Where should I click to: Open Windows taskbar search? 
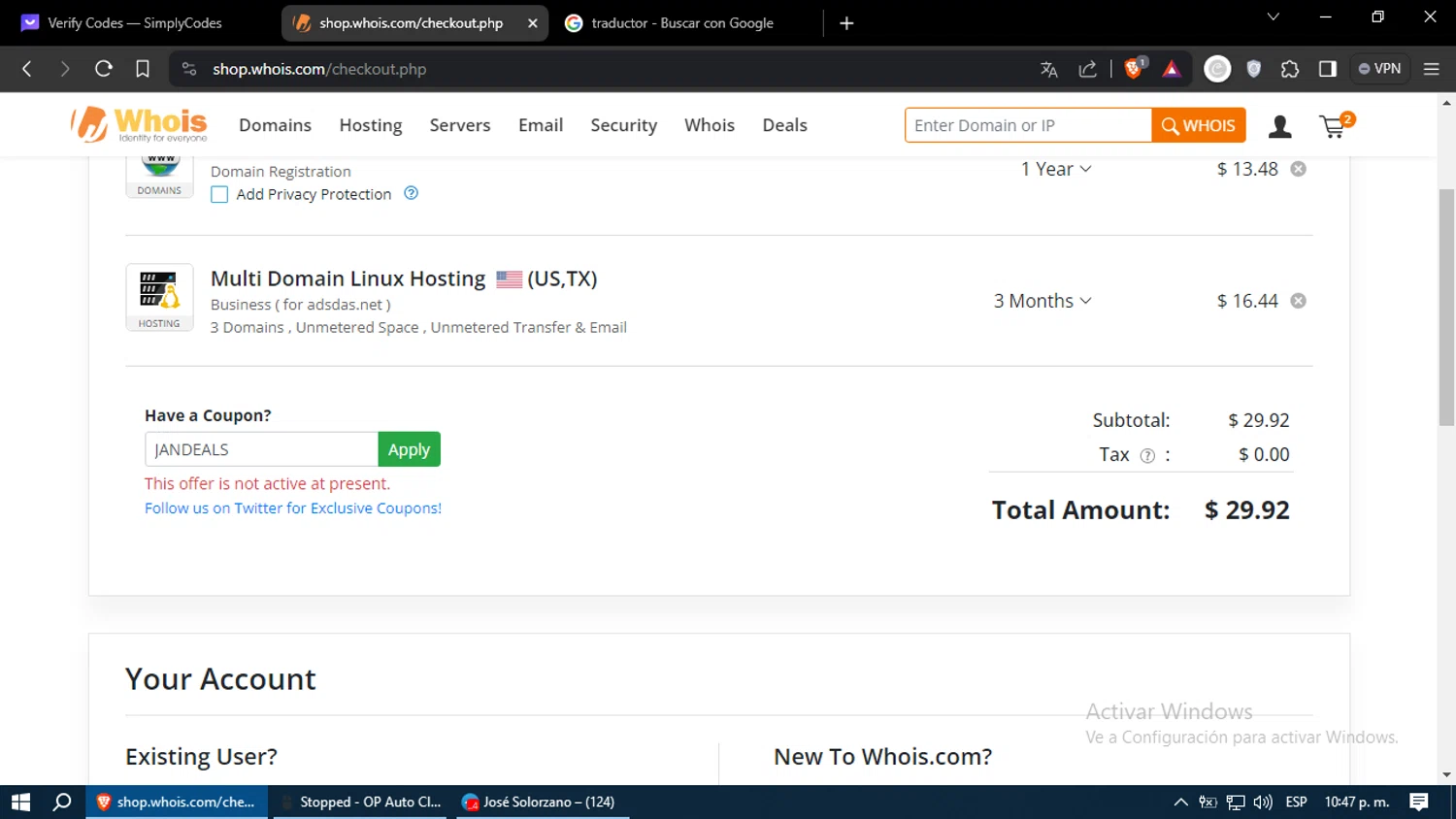coord(62,803)
